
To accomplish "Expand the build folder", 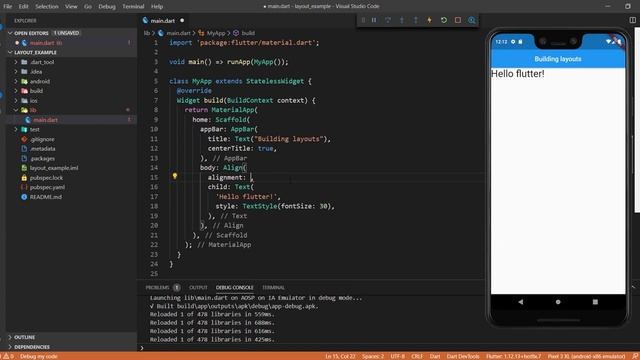I will tap(36, 91).
